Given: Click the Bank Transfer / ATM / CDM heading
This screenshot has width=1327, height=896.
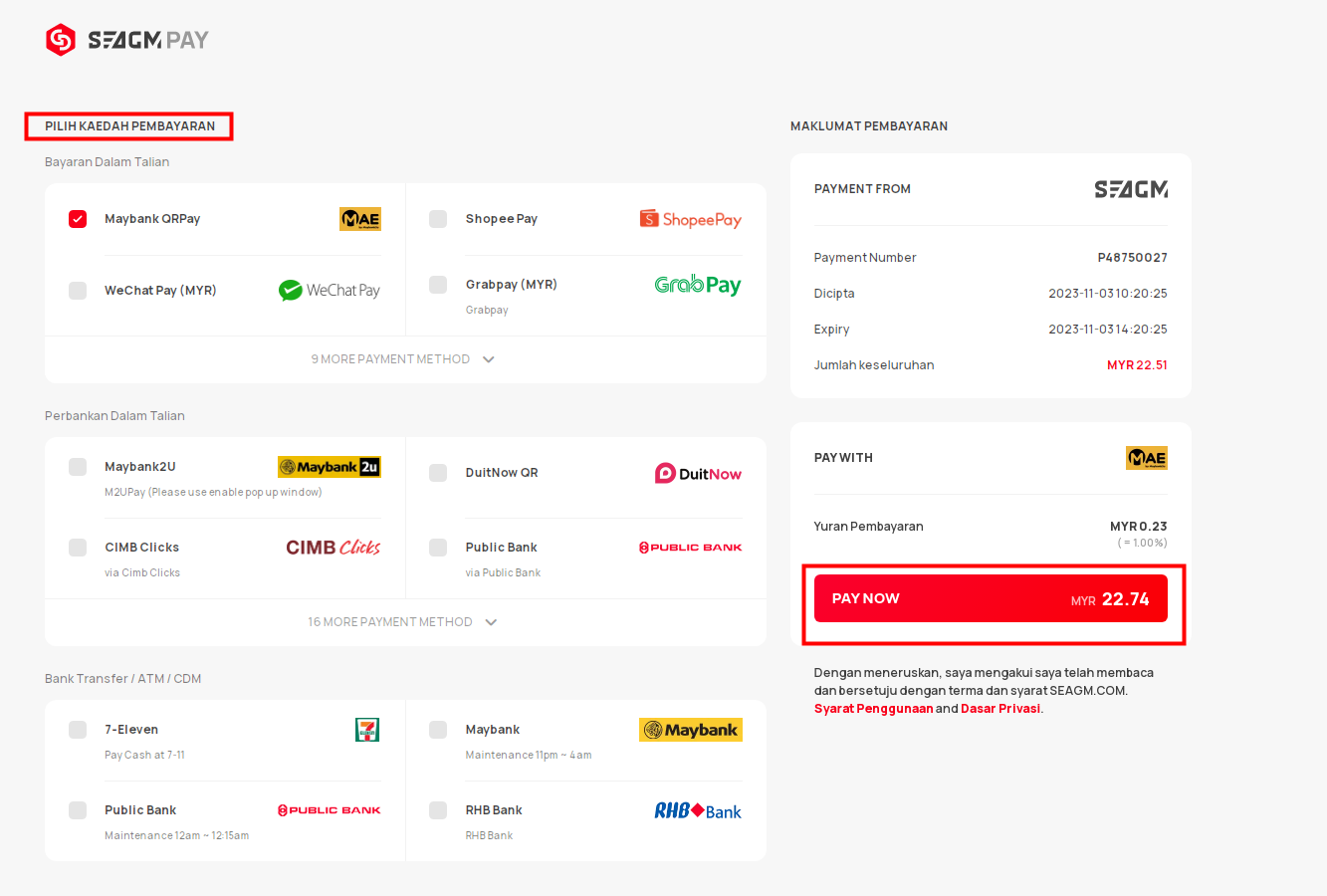Looking at the screenshot, I should (x=123, y=679).
